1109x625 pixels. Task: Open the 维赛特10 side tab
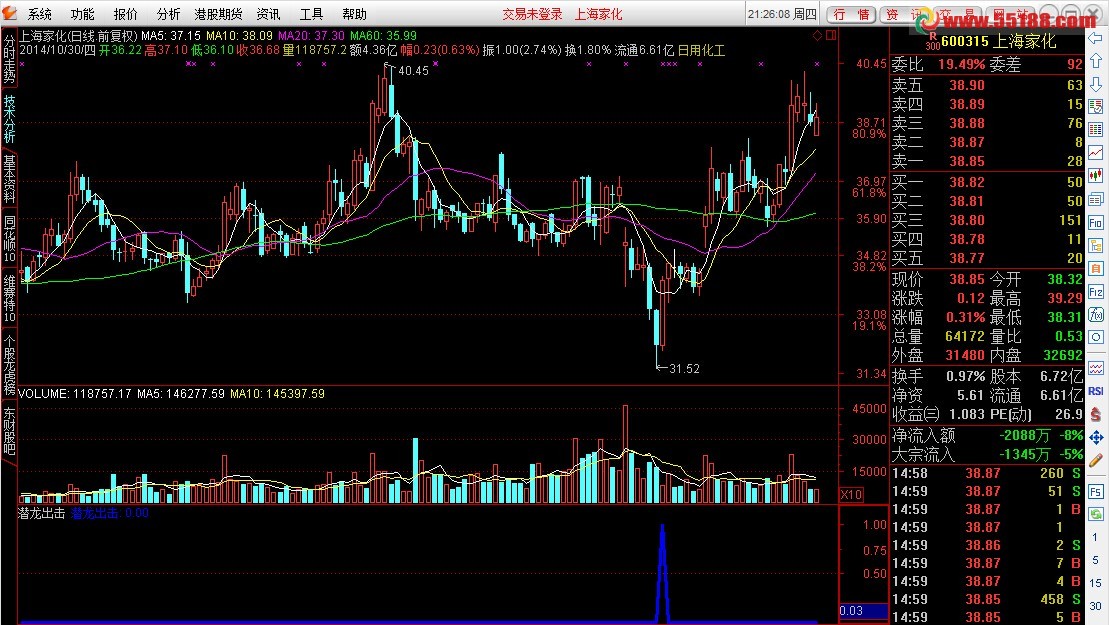point(9,299)
